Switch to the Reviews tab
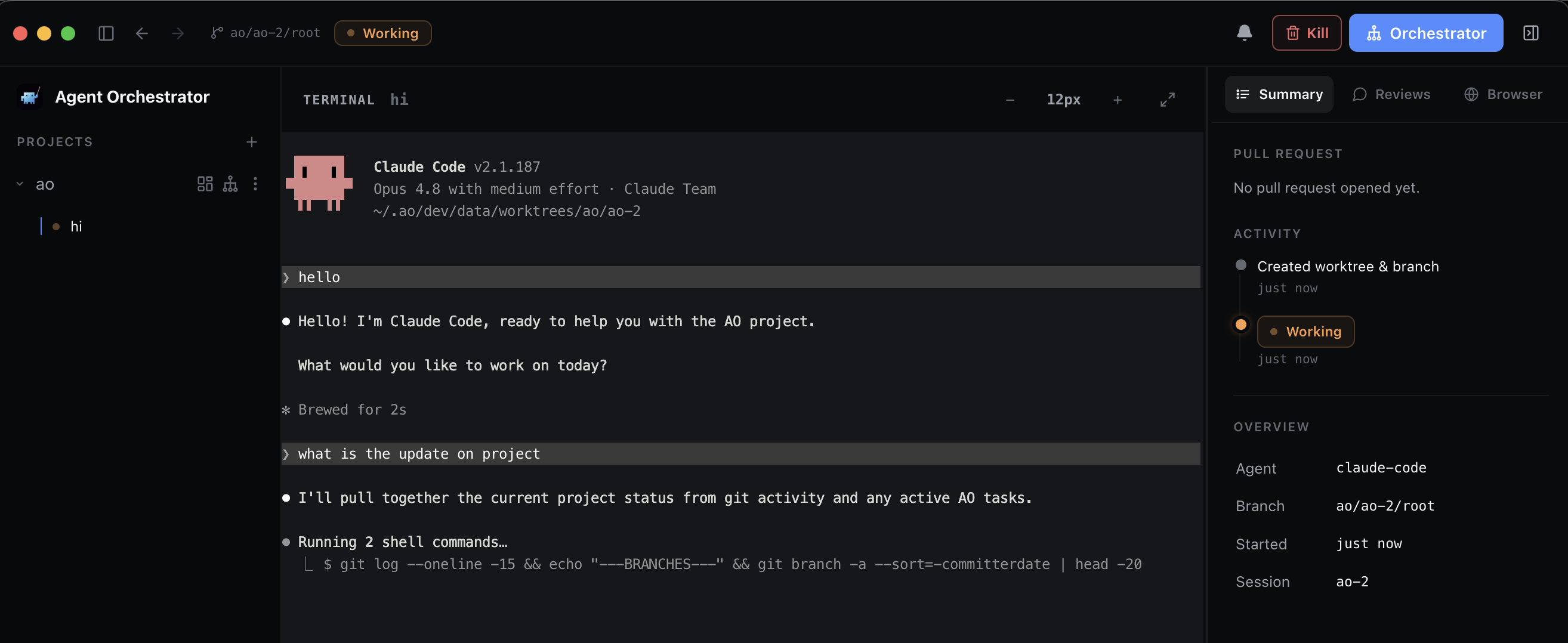 pyautogui.click(x=1391, y=94)
